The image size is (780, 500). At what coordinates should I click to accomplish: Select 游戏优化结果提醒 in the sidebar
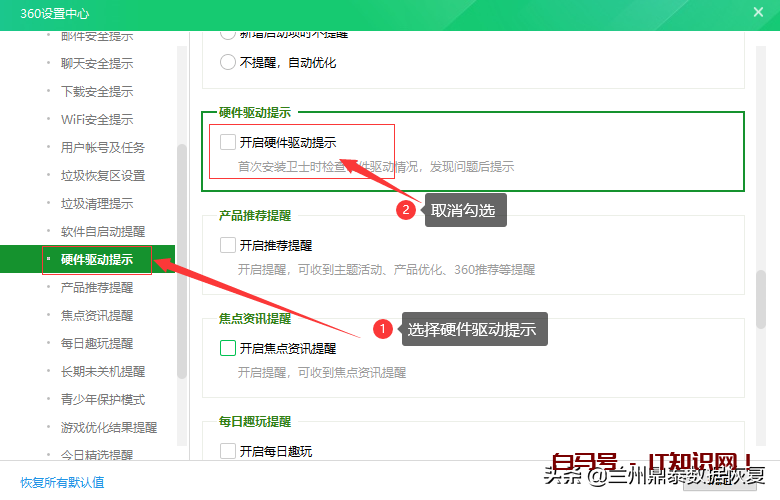pyautogui.click(x=109, y=427)
